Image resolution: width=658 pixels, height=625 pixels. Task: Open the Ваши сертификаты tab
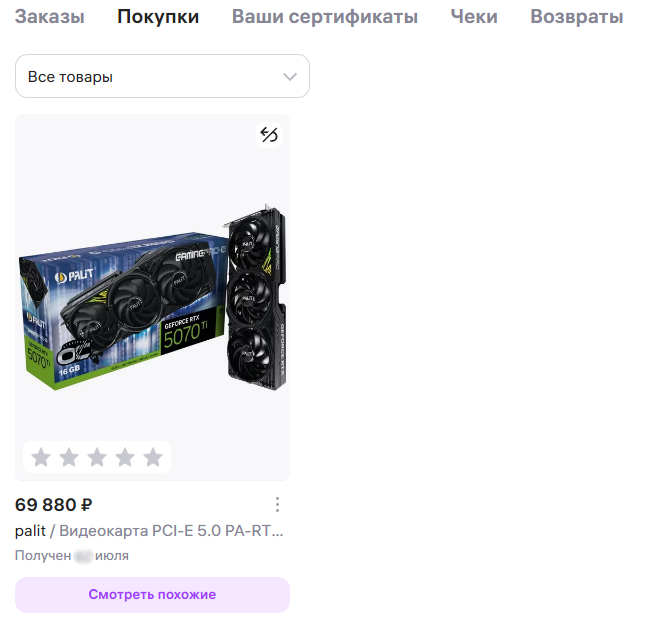coord(325,17)
